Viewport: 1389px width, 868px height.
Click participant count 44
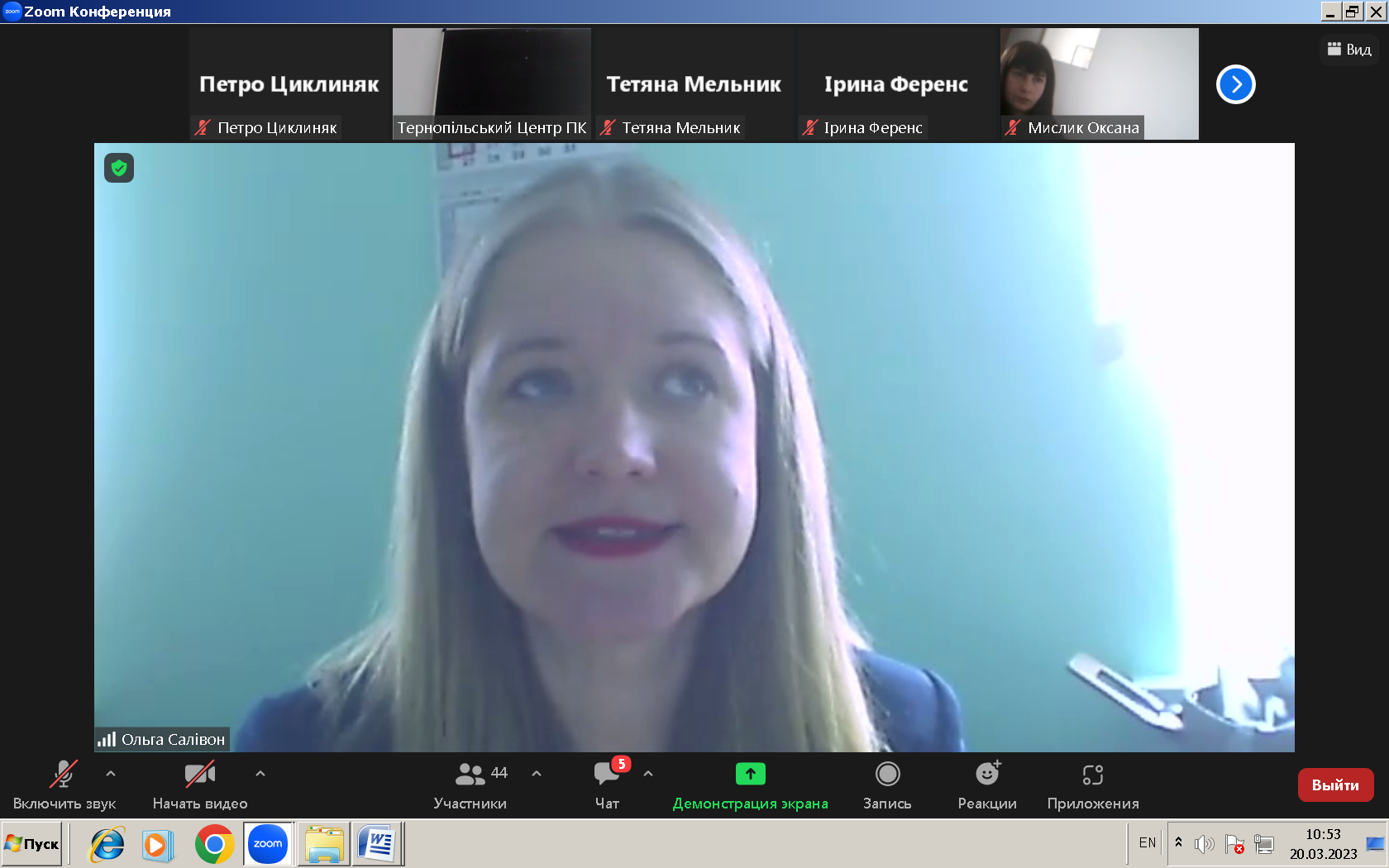499,772
